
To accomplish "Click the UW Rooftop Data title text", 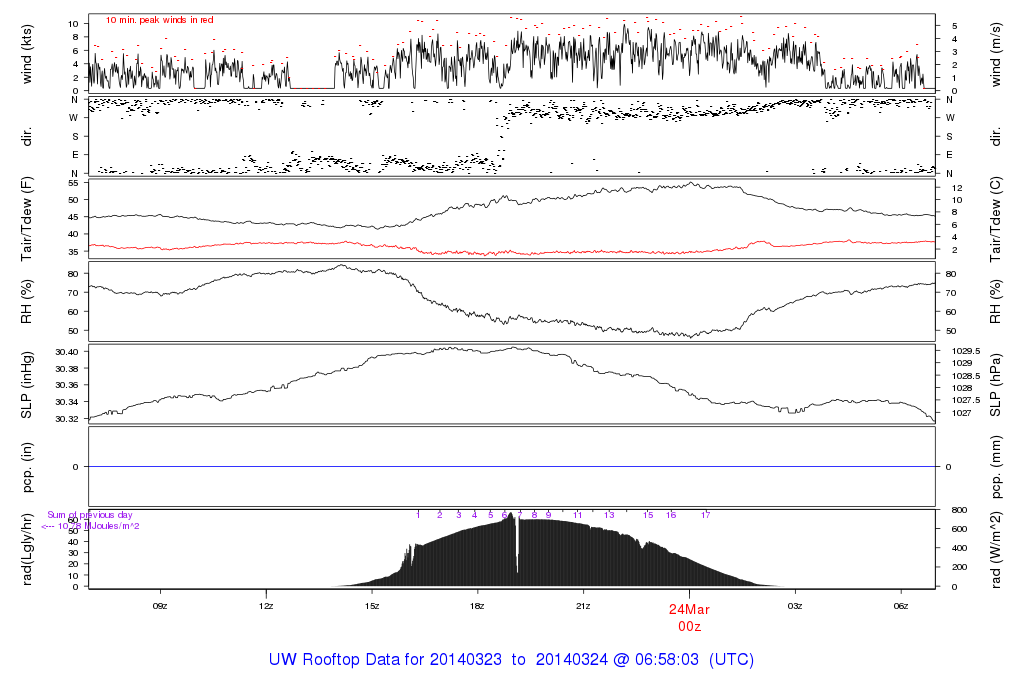I will point(511,660).
